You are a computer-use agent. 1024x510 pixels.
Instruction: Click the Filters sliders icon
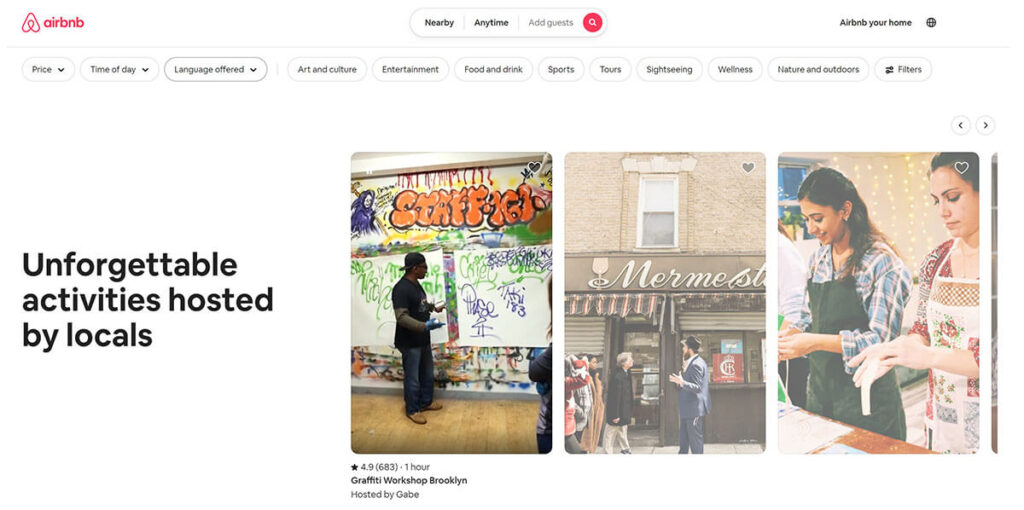889,69
